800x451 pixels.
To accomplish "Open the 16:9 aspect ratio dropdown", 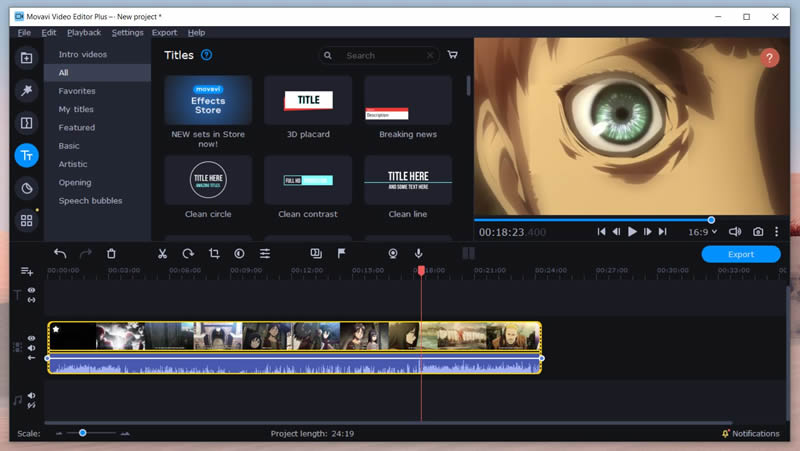I will click(x=703, y=232).
